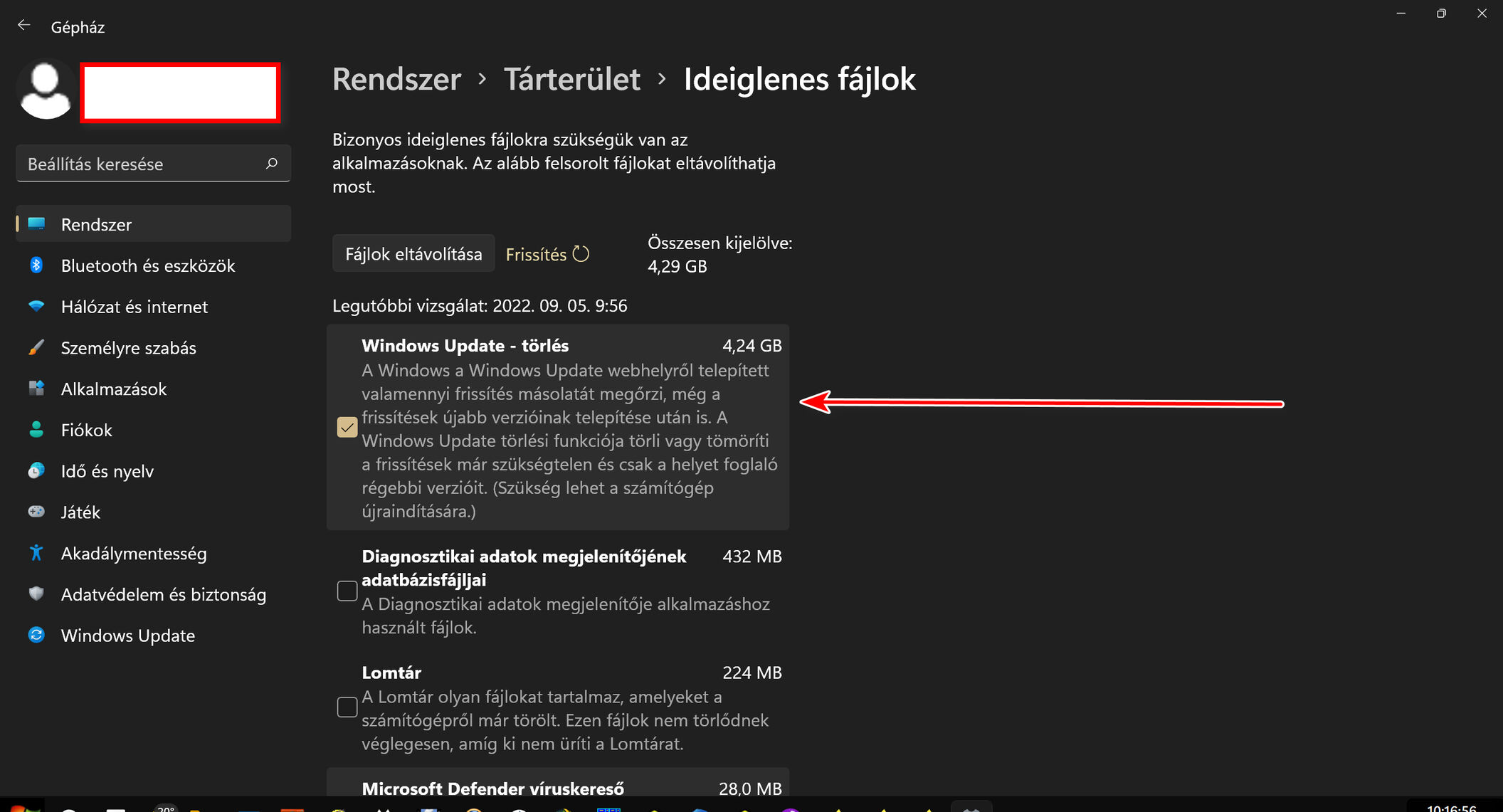
Task: Click the Rendszer monitor icon
Action: (36, 224)
